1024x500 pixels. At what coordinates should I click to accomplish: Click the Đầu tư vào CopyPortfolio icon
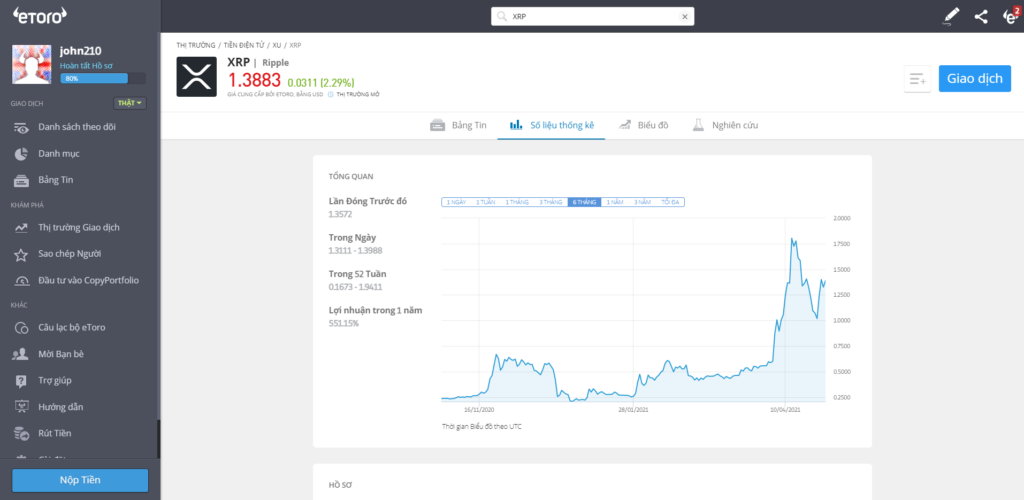point(21,281)
